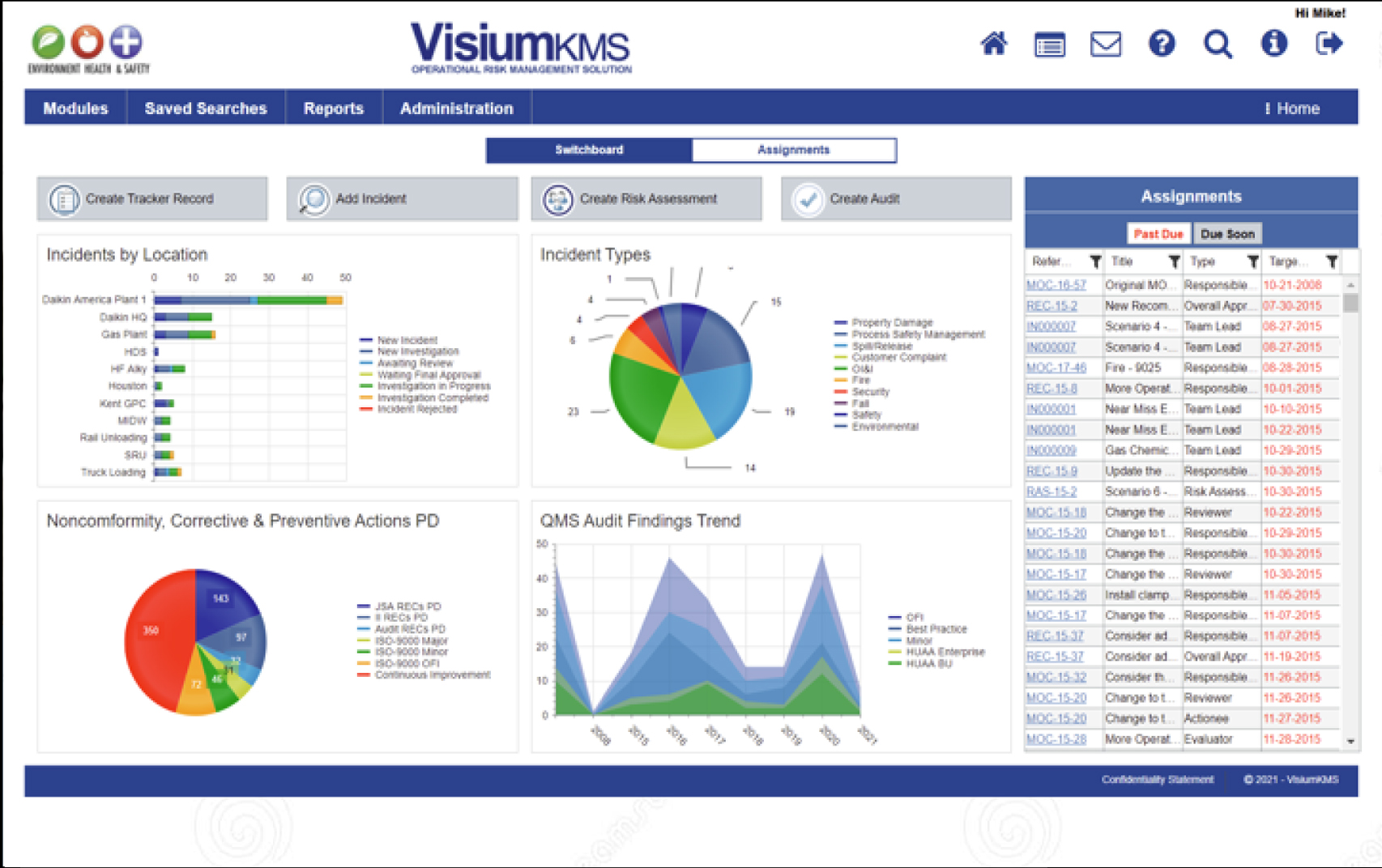Open reference MOC-15-28
Viewport: 1382px width, 868px height.
tap(1056, 739)
